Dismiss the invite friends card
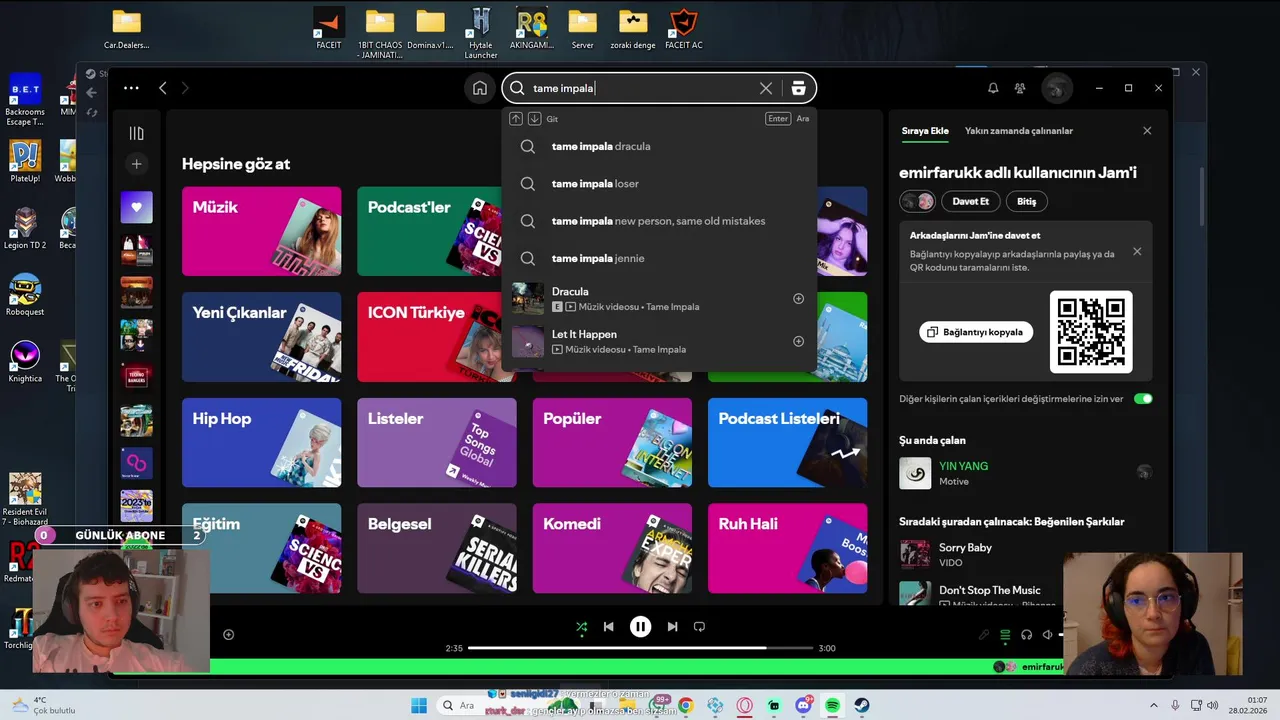1280x720 pixels. (1137, 252)
